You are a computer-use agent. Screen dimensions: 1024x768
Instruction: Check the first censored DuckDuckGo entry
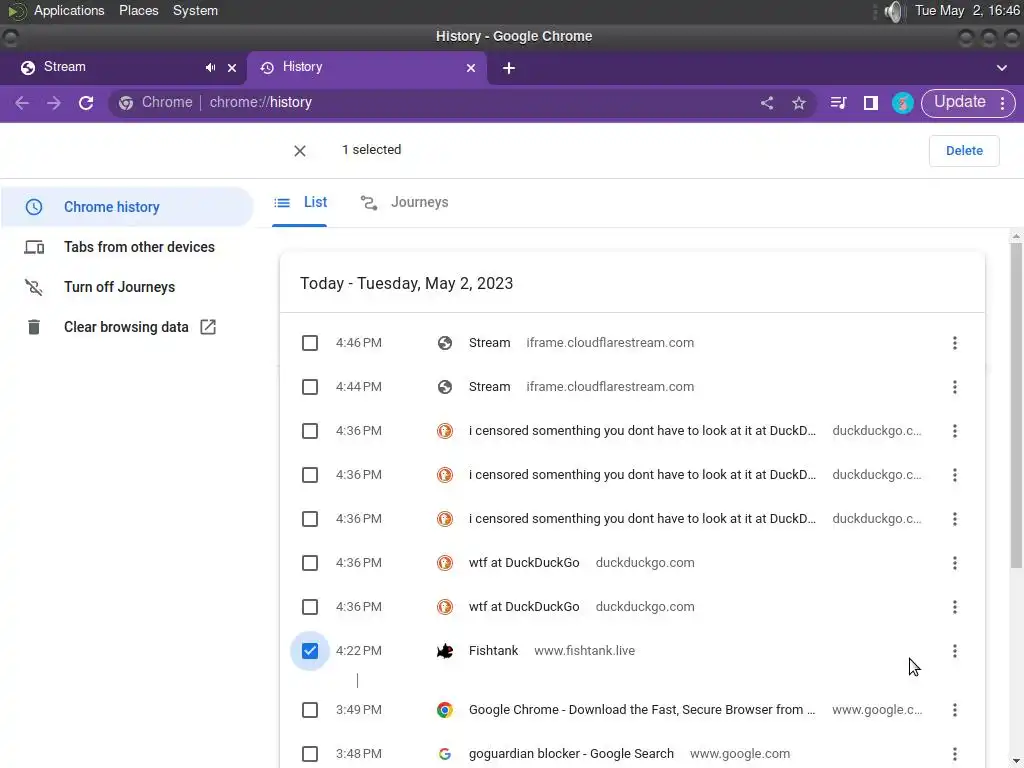pyautogui.click(x=310, y=431)
